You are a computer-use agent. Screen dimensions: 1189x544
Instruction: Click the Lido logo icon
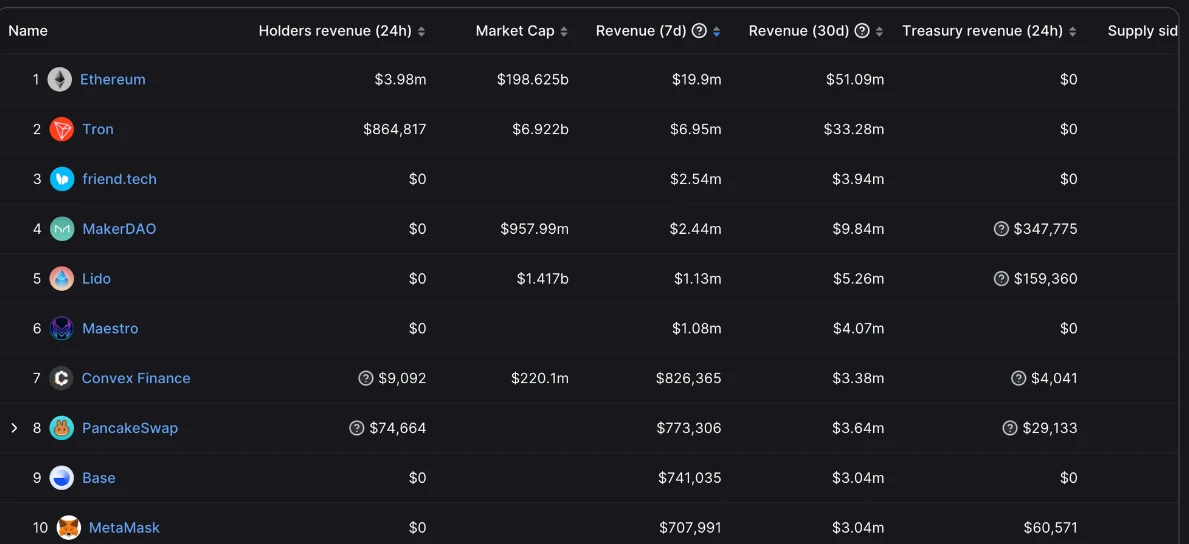click(61, 278)
